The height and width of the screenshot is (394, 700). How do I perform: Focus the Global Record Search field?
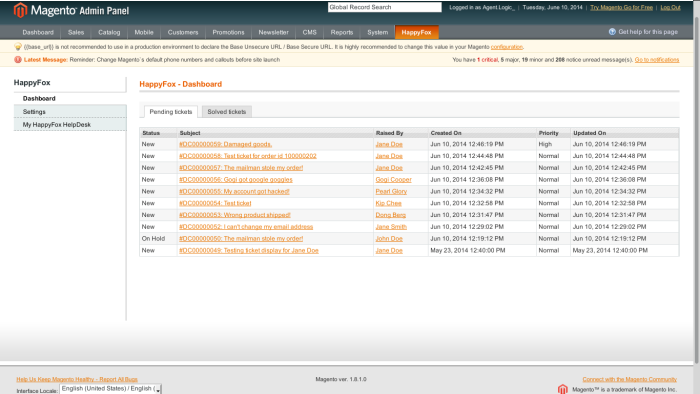(384, 7)
